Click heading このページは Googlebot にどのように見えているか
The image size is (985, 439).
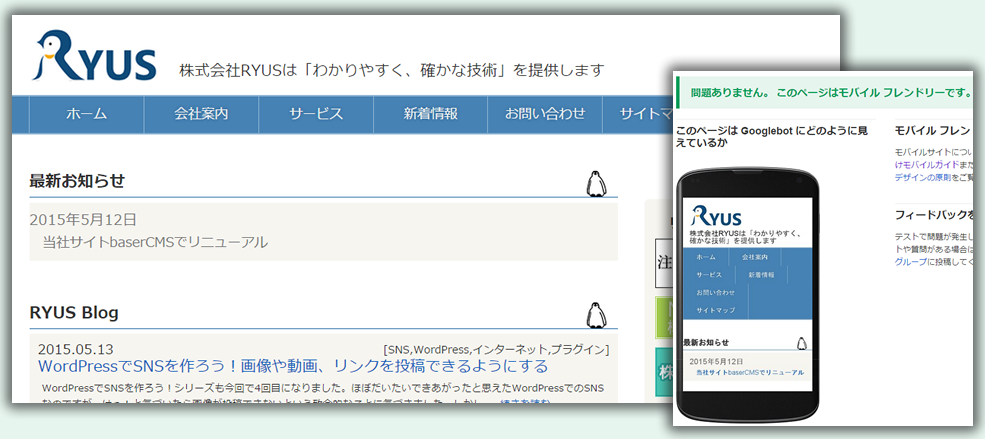coord(771,137)
